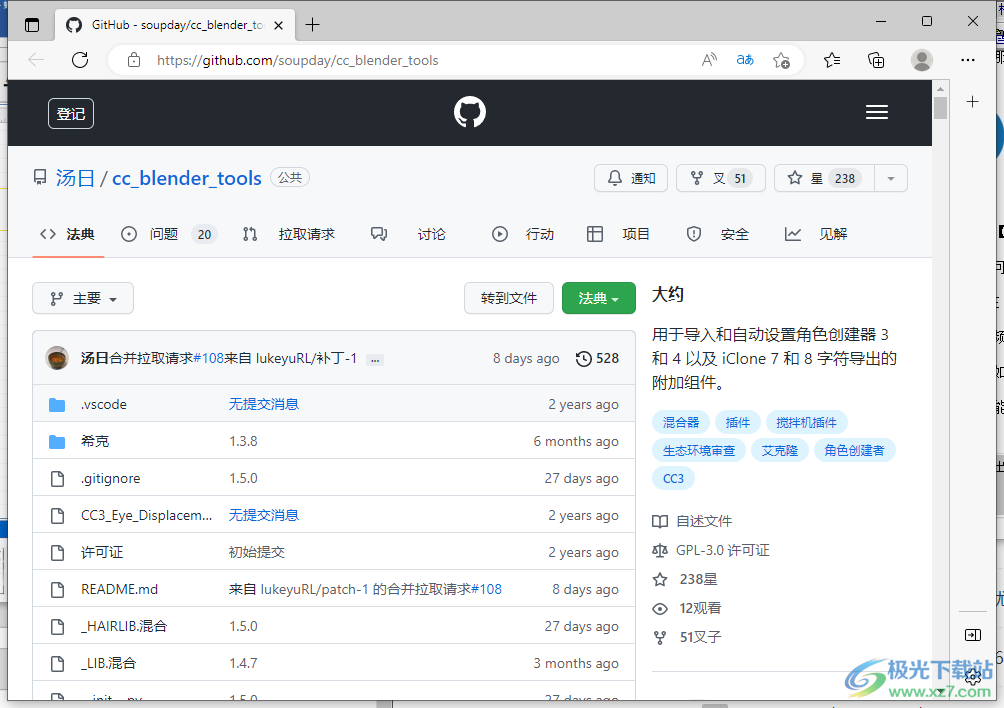Viewport: 1004px width, 708px height.
Task: Click the CC3 topic tag
Action: 673,479
